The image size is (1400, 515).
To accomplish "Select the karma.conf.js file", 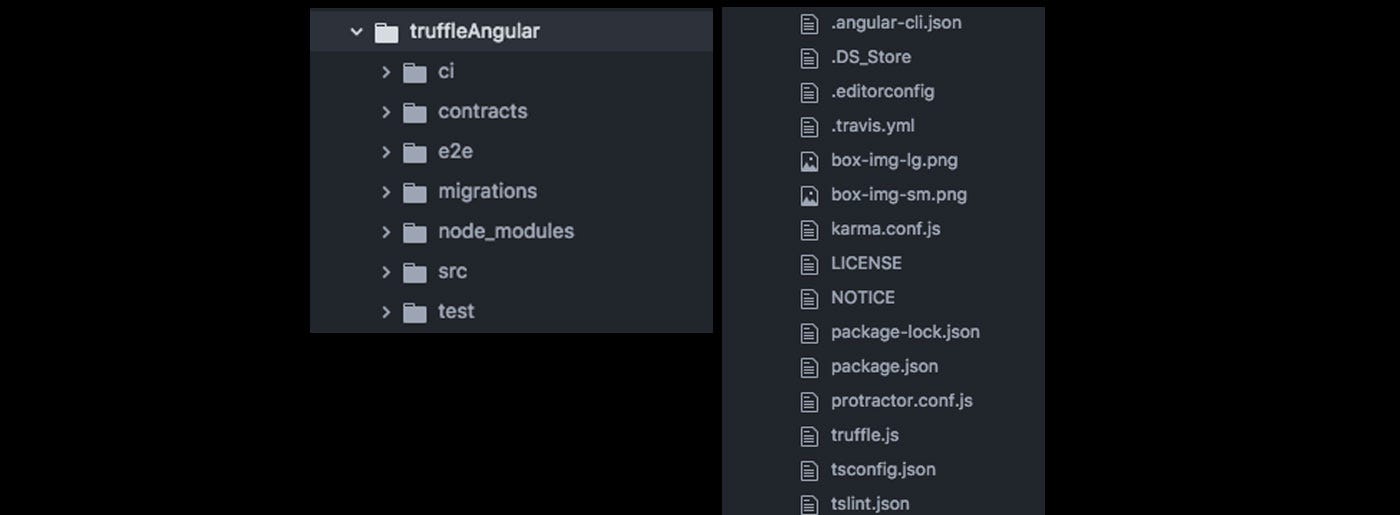I will [x=885, y=229].
